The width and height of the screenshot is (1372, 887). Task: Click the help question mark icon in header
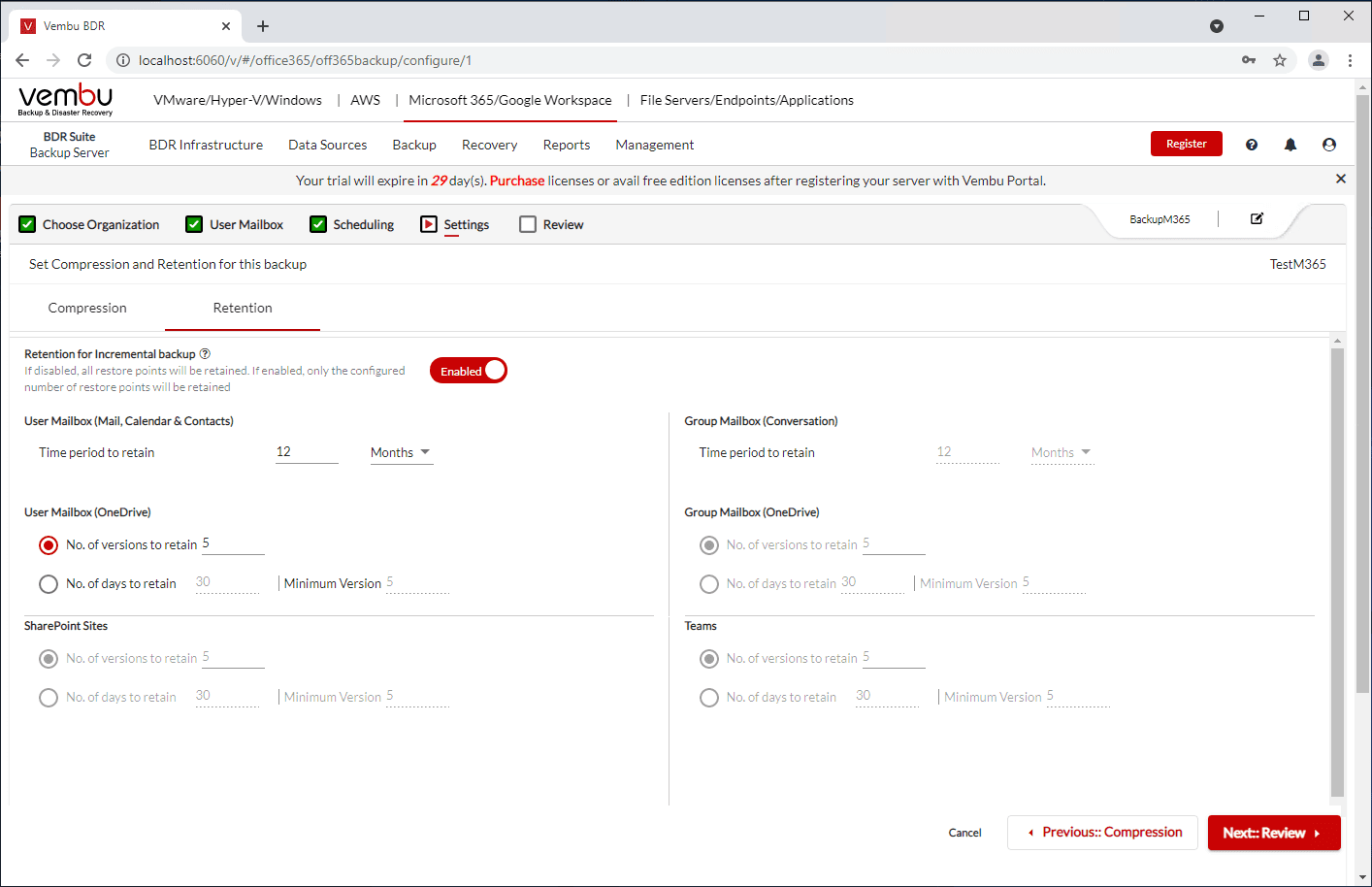click(1252, 145)
